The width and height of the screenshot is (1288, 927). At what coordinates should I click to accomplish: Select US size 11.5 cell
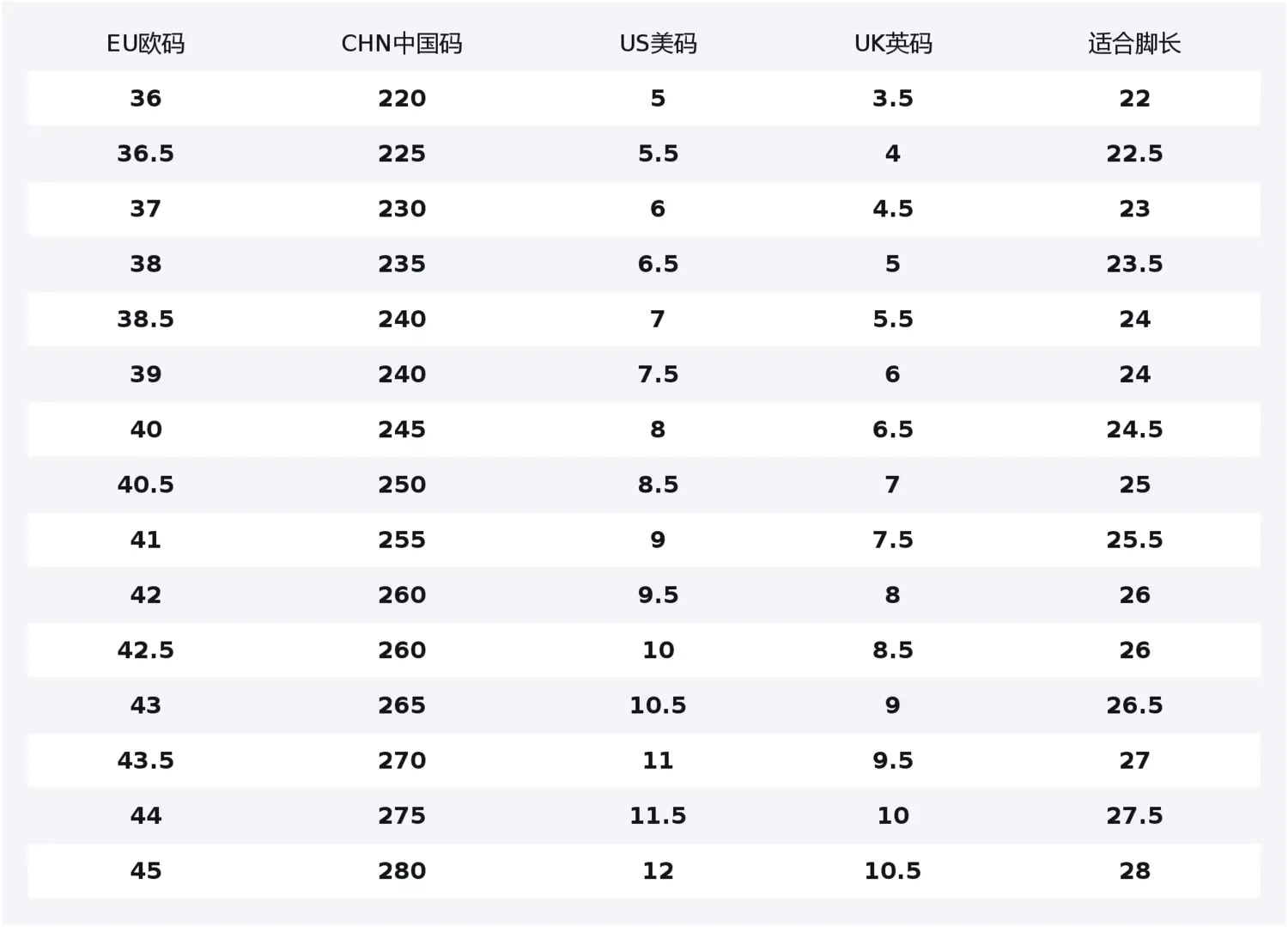coord(658,816)
